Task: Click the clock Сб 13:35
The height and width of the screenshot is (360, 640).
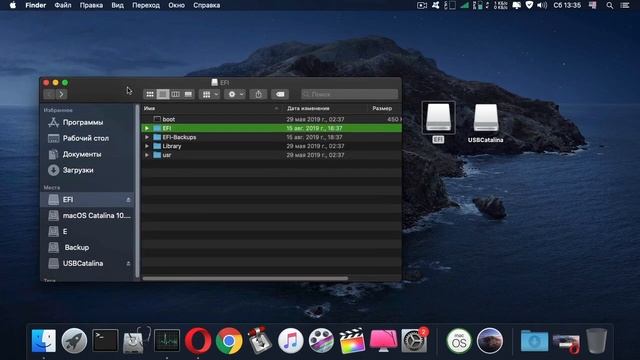Action: (567, 5)
